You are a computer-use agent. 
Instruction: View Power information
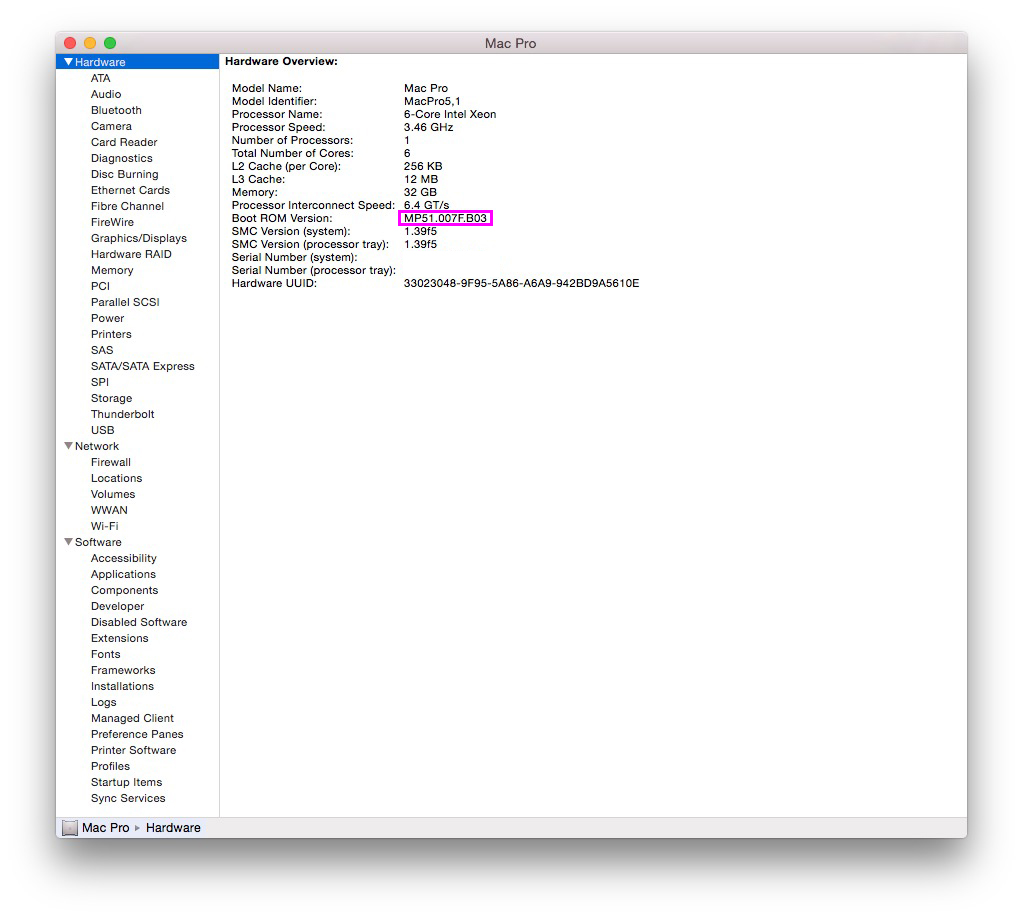click(x=107, y=318)
